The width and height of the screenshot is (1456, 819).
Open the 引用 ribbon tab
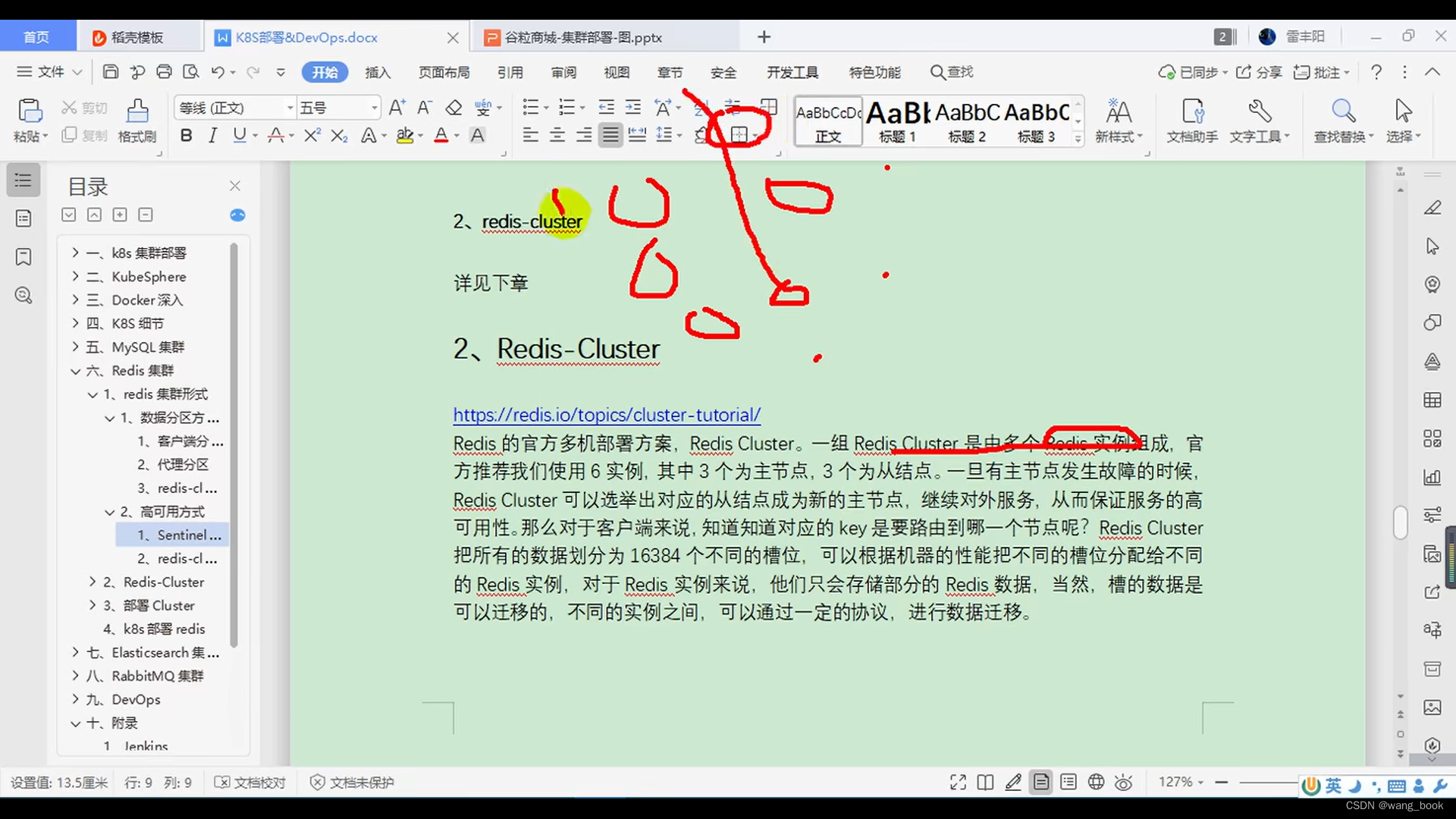[510, 72]
